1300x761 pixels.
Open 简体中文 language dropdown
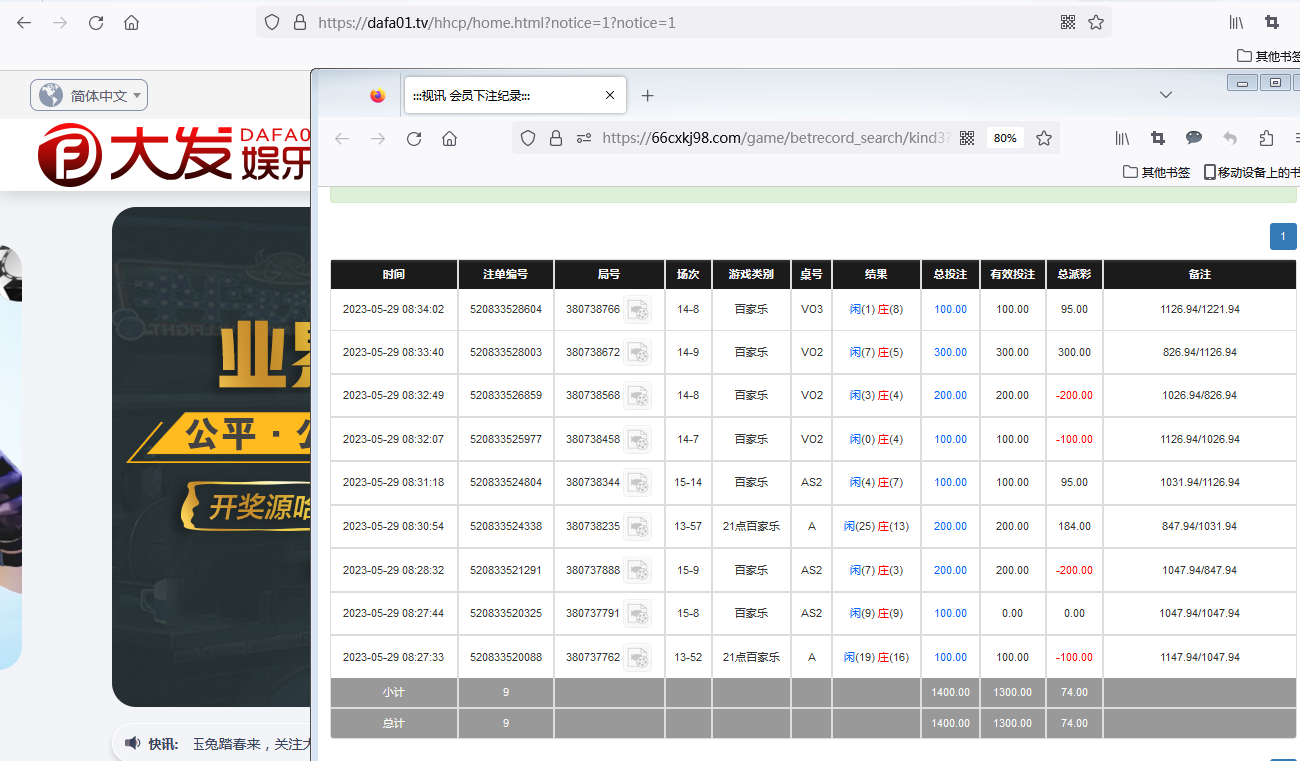(89, 96)
